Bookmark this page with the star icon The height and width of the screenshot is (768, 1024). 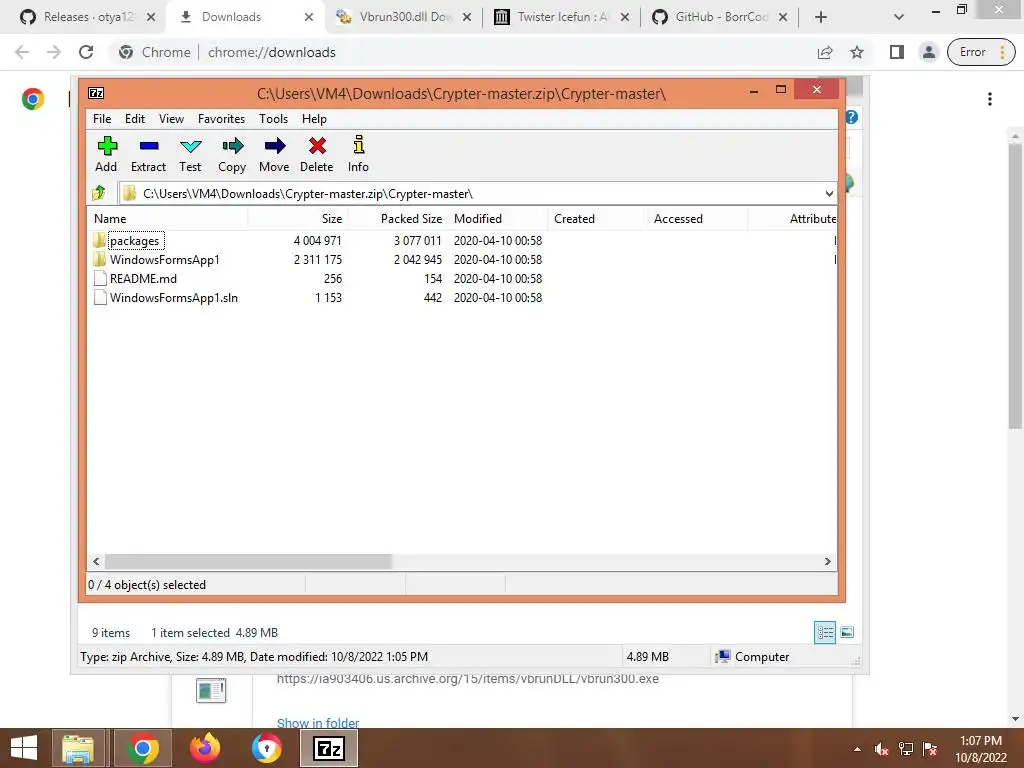[x=857, y=52]
